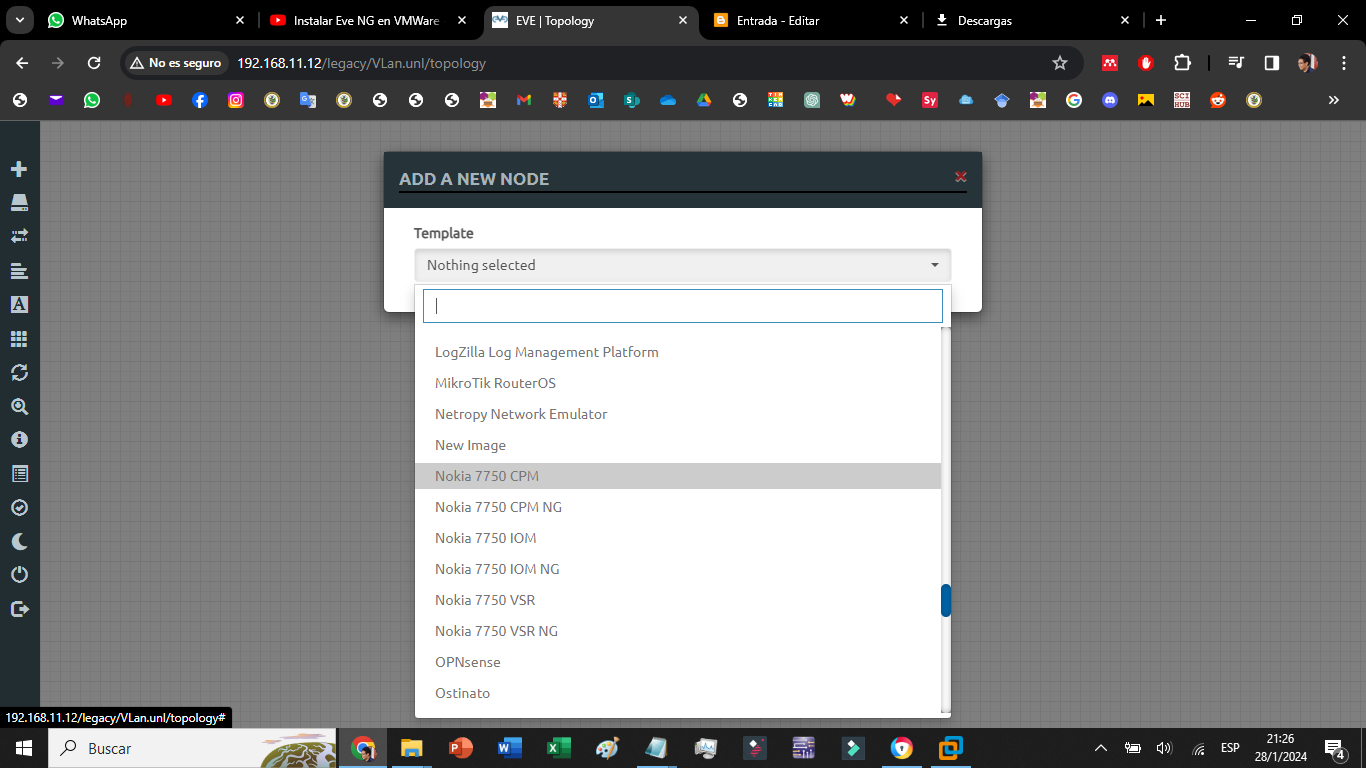Open the Discord bookmark icon
The width and height of the screenshot is (1366, 768).
(x=1110, y=100)
